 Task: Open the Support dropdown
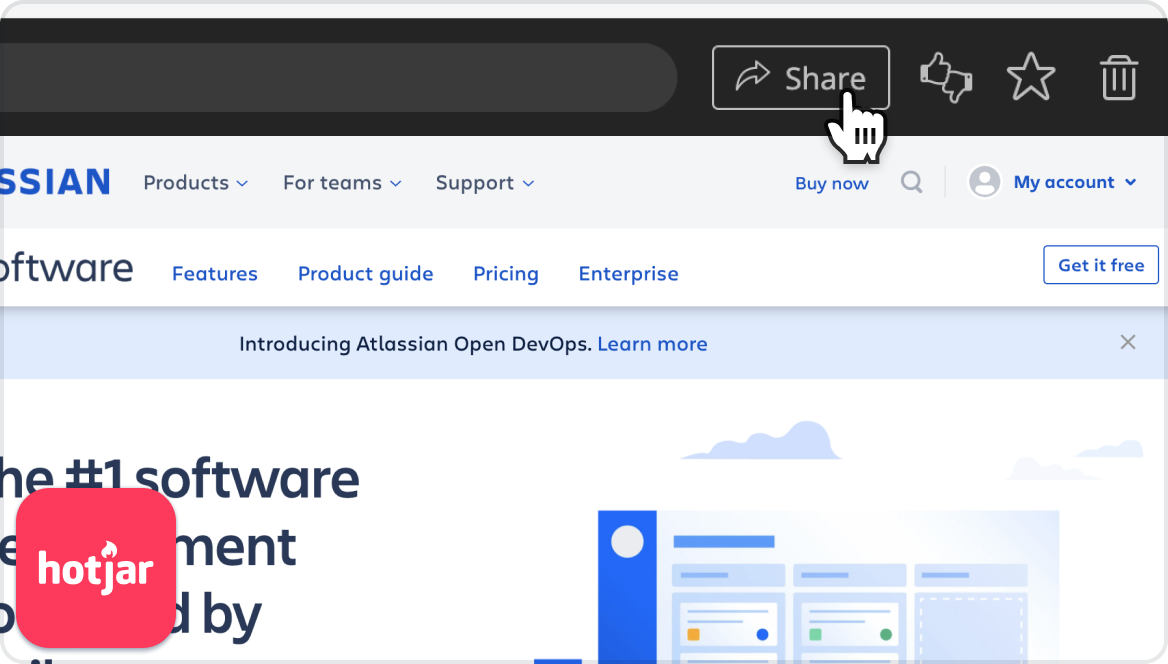pyautogui.click(x=485, y=183)
